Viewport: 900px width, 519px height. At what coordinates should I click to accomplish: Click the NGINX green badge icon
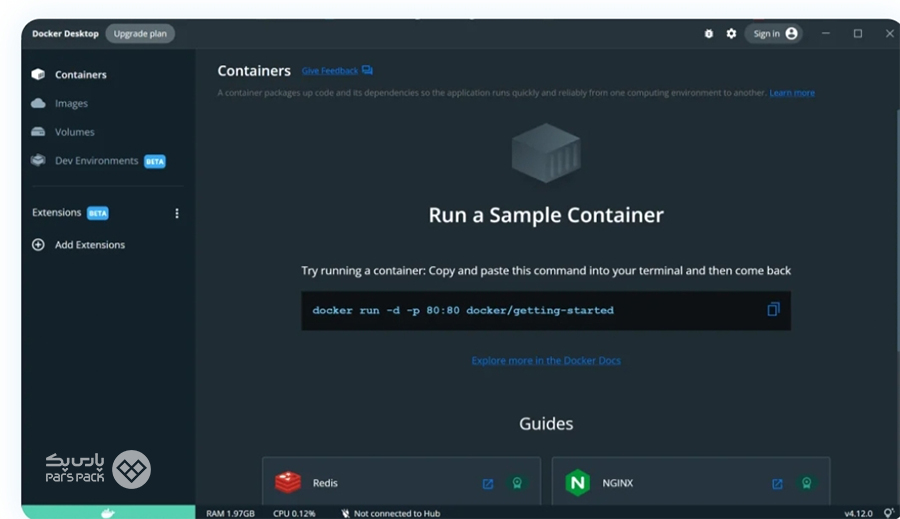(806, 484)
